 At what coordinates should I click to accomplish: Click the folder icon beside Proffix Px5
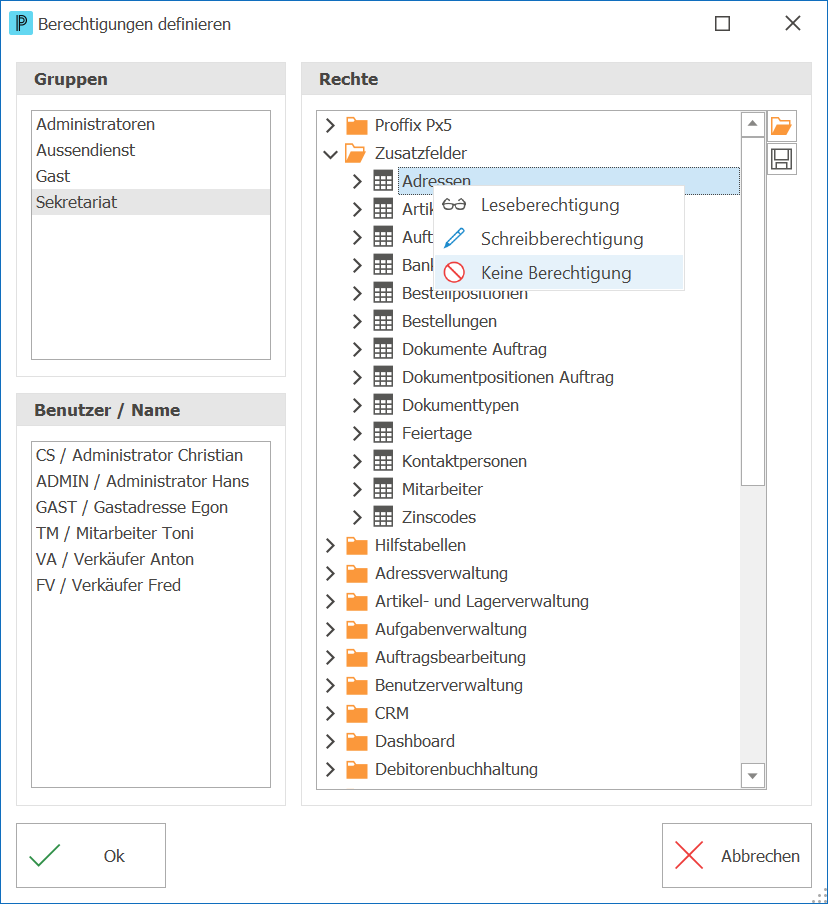point(356,126)
